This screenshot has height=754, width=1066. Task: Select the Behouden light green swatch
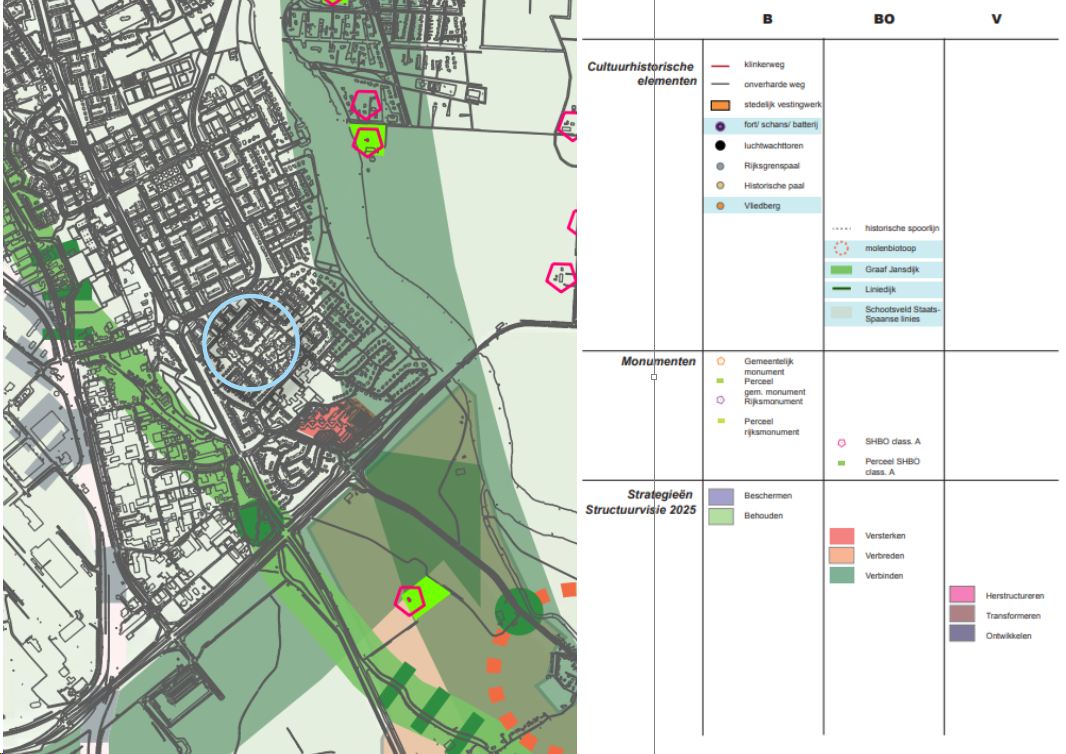[721, 517]
